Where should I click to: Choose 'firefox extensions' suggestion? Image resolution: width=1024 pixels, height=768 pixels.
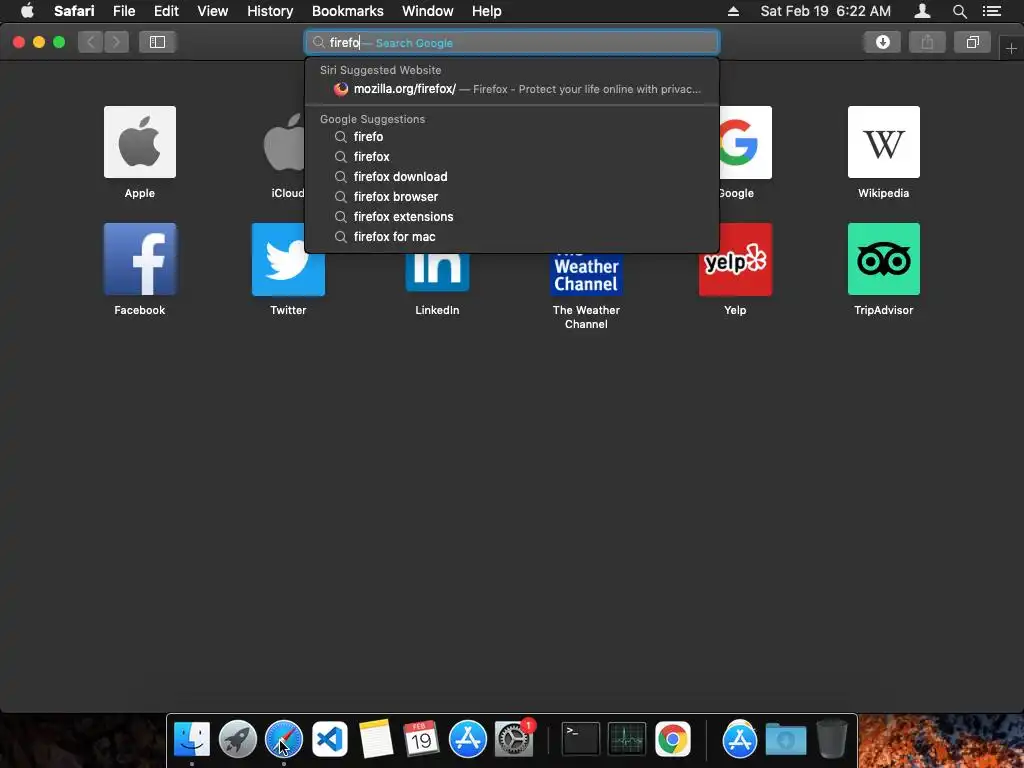click(x=512, y=217)
